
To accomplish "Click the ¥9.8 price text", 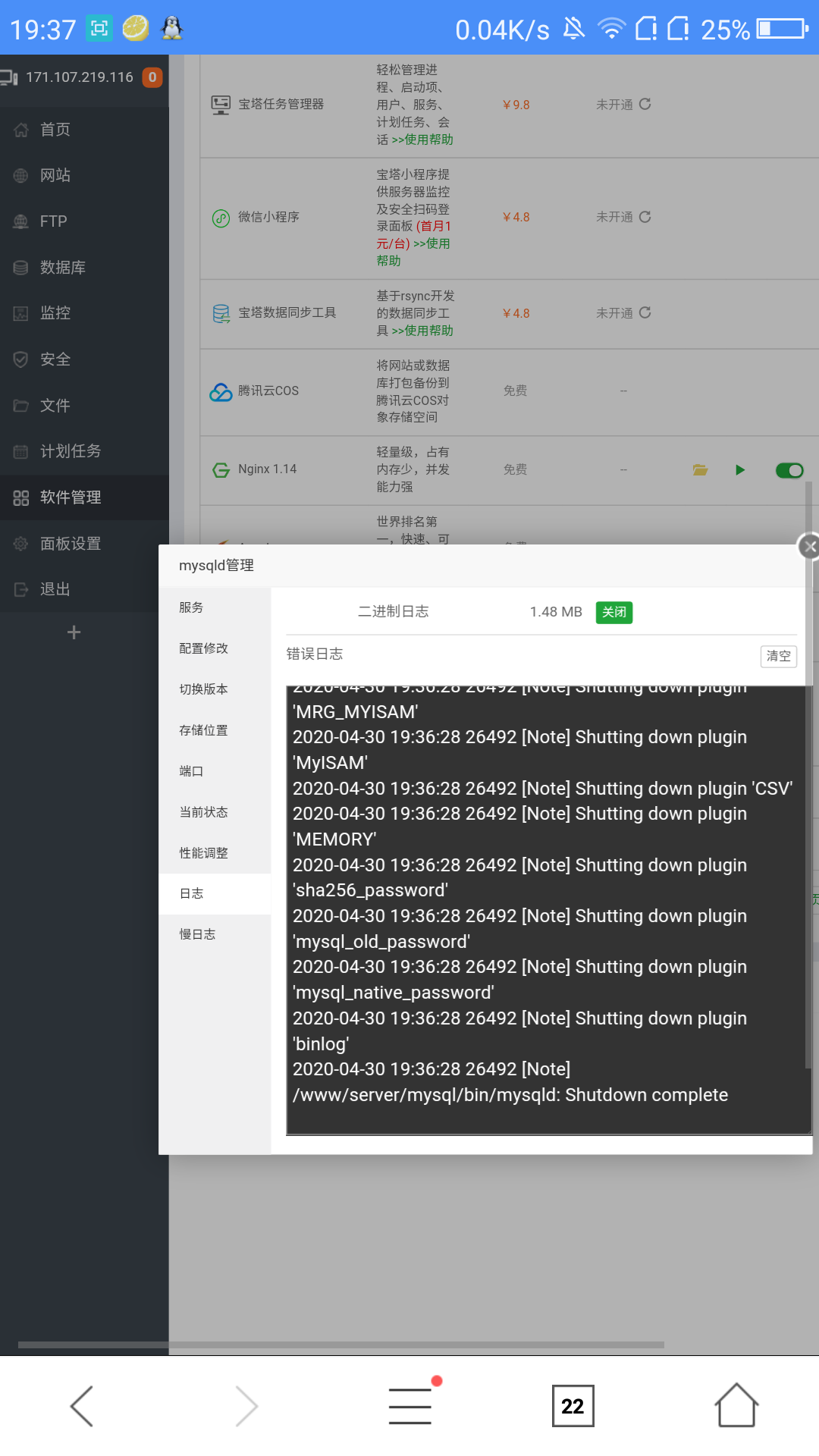I will [x=516, y=105].
